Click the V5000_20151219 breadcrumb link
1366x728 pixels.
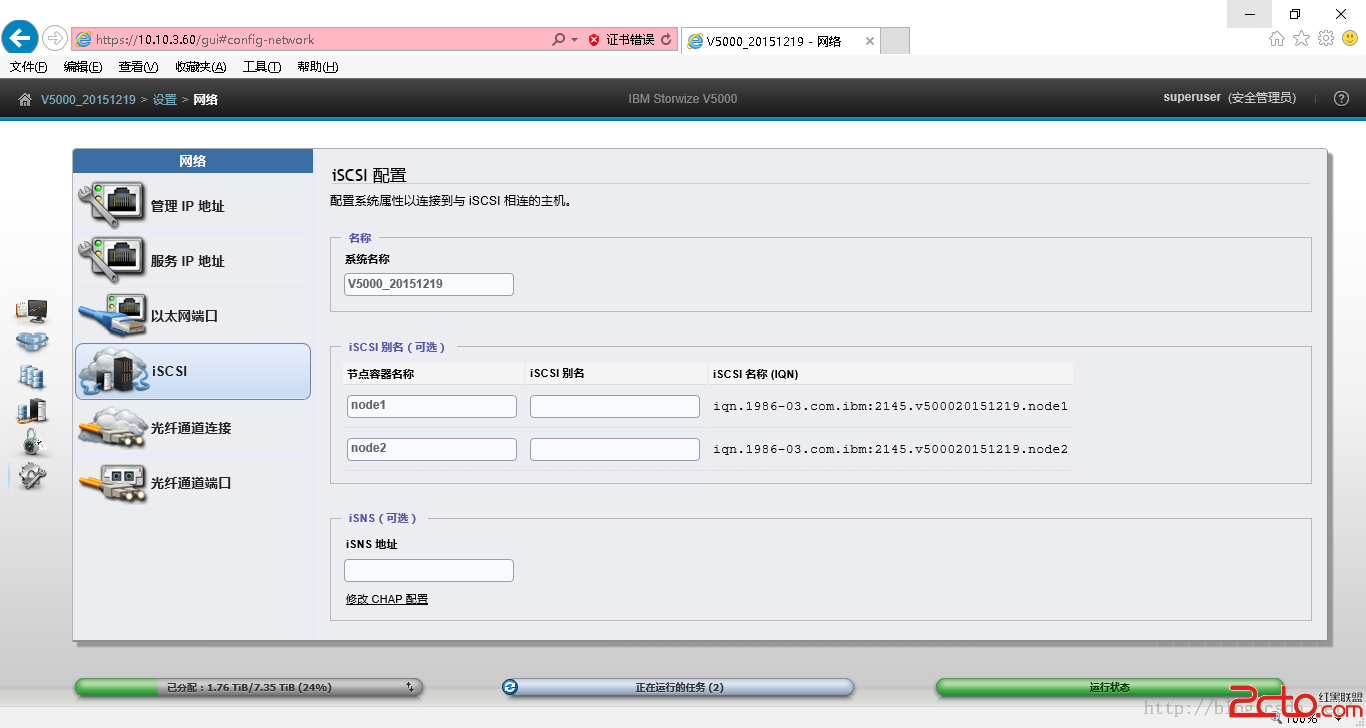(x=88, y=100)
